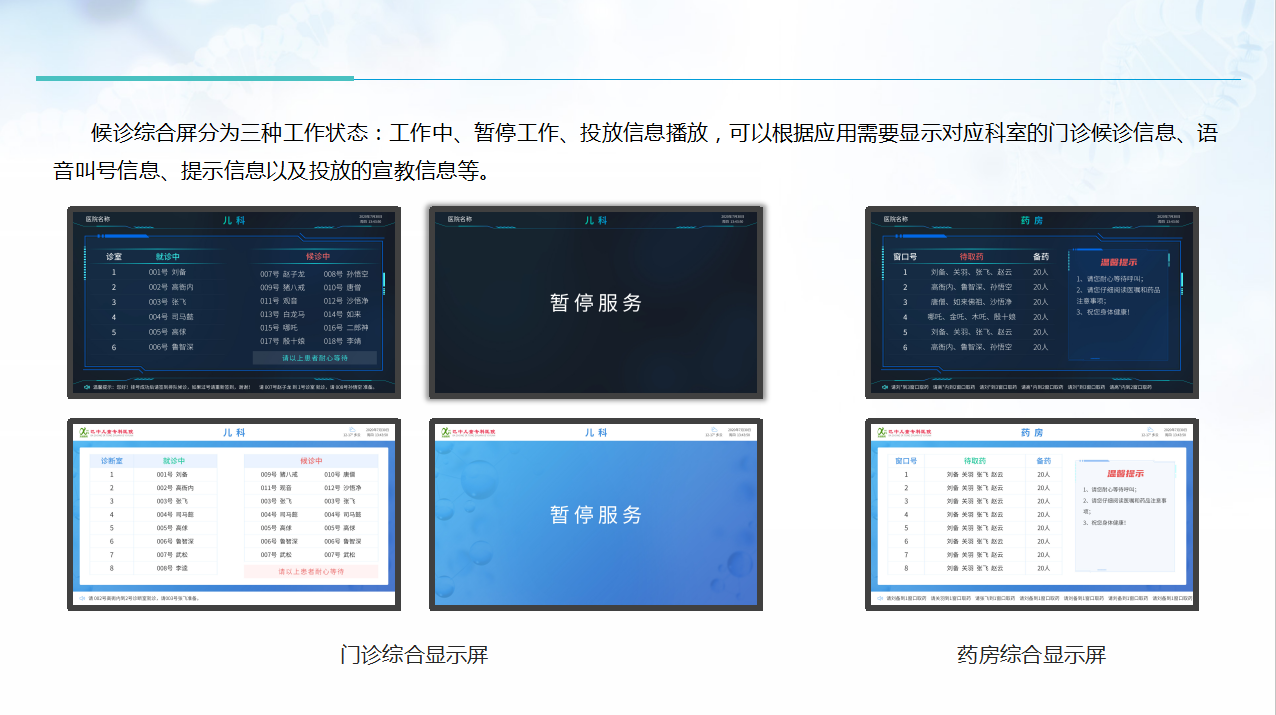
Task: Click hospital logo on light 儿科 queue screen
Action: [x=106, y=432]
